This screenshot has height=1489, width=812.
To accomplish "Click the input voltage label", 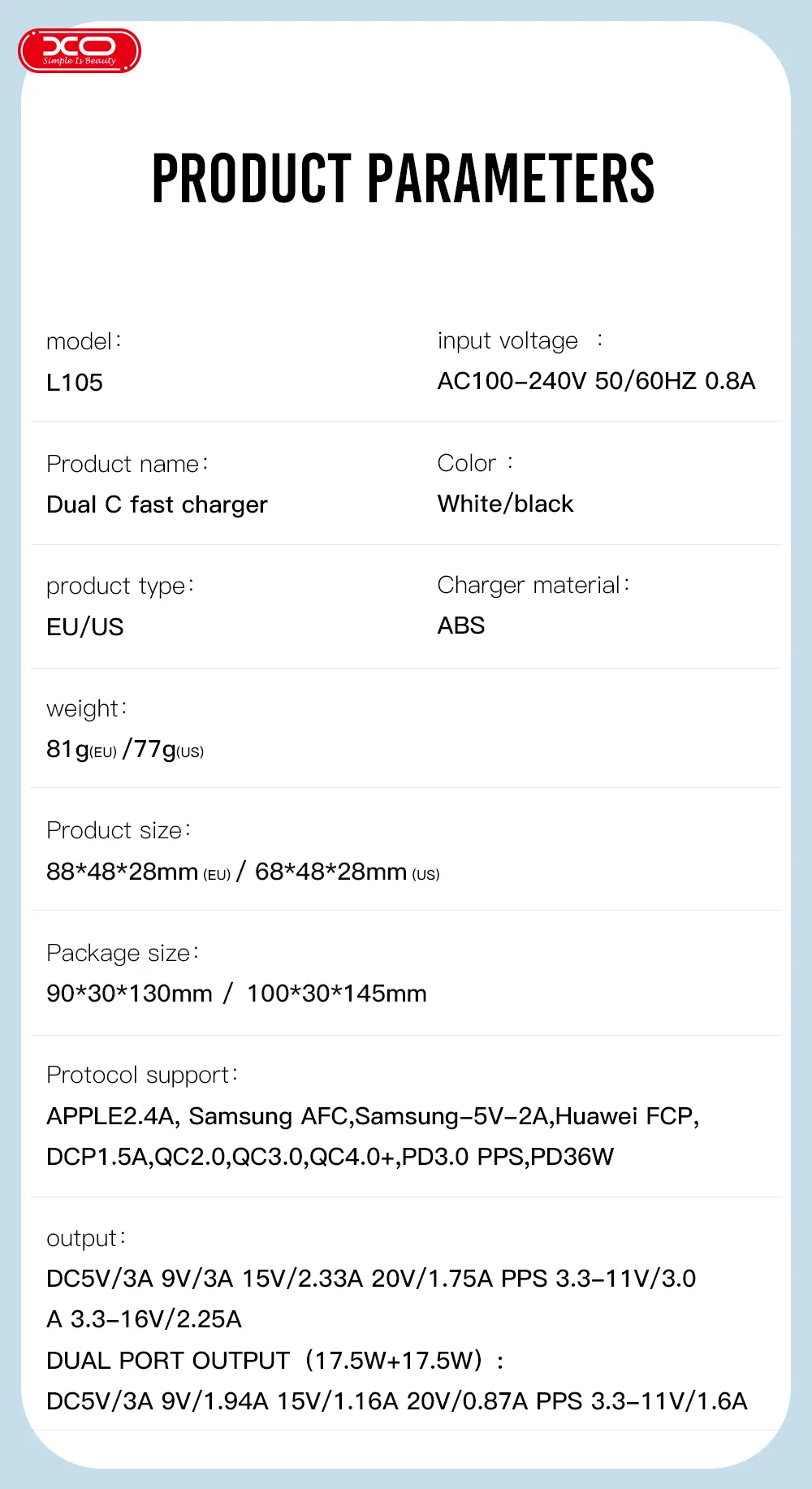I will point(508,341).
